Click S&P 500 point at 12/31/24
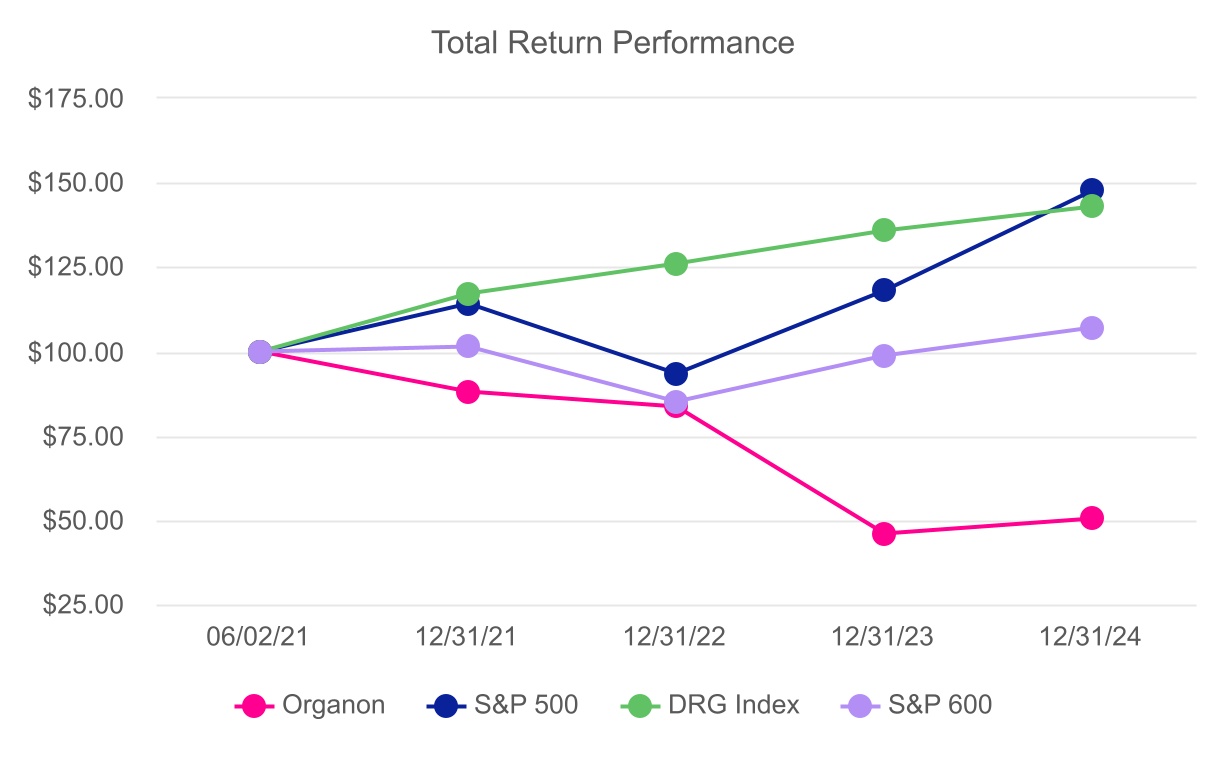 point(1092,190)
